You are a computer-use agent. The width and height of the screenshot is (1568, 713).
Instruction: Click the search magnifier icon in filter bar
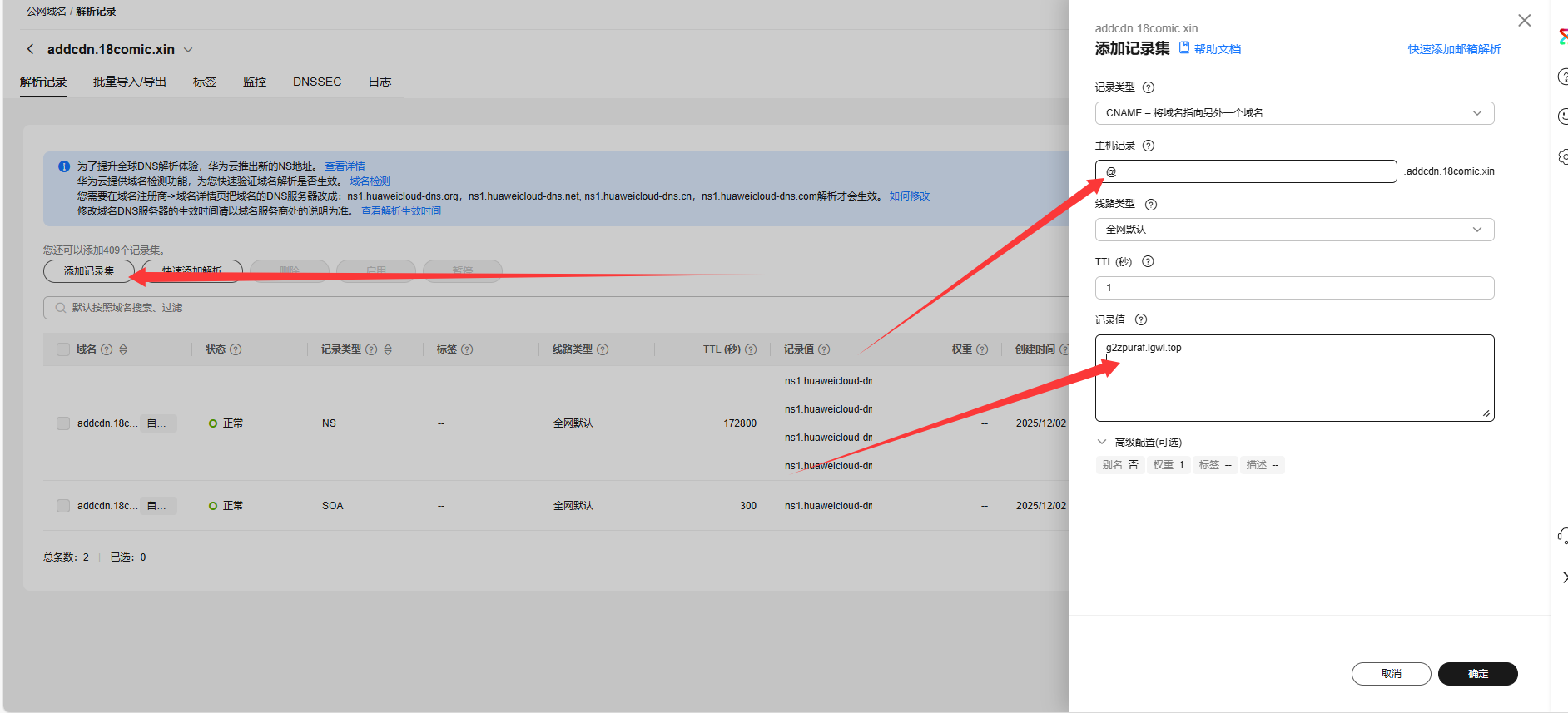click(60, 308)
